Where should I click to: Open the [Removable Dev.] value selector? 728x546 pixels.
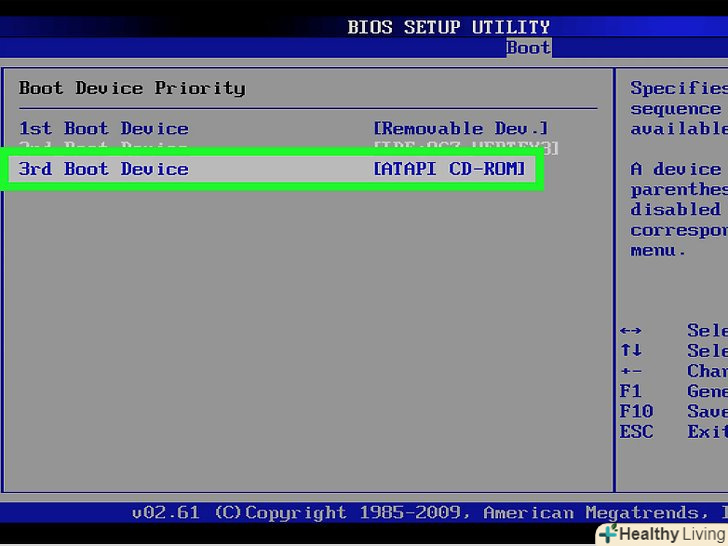click(x=461, y=129)
